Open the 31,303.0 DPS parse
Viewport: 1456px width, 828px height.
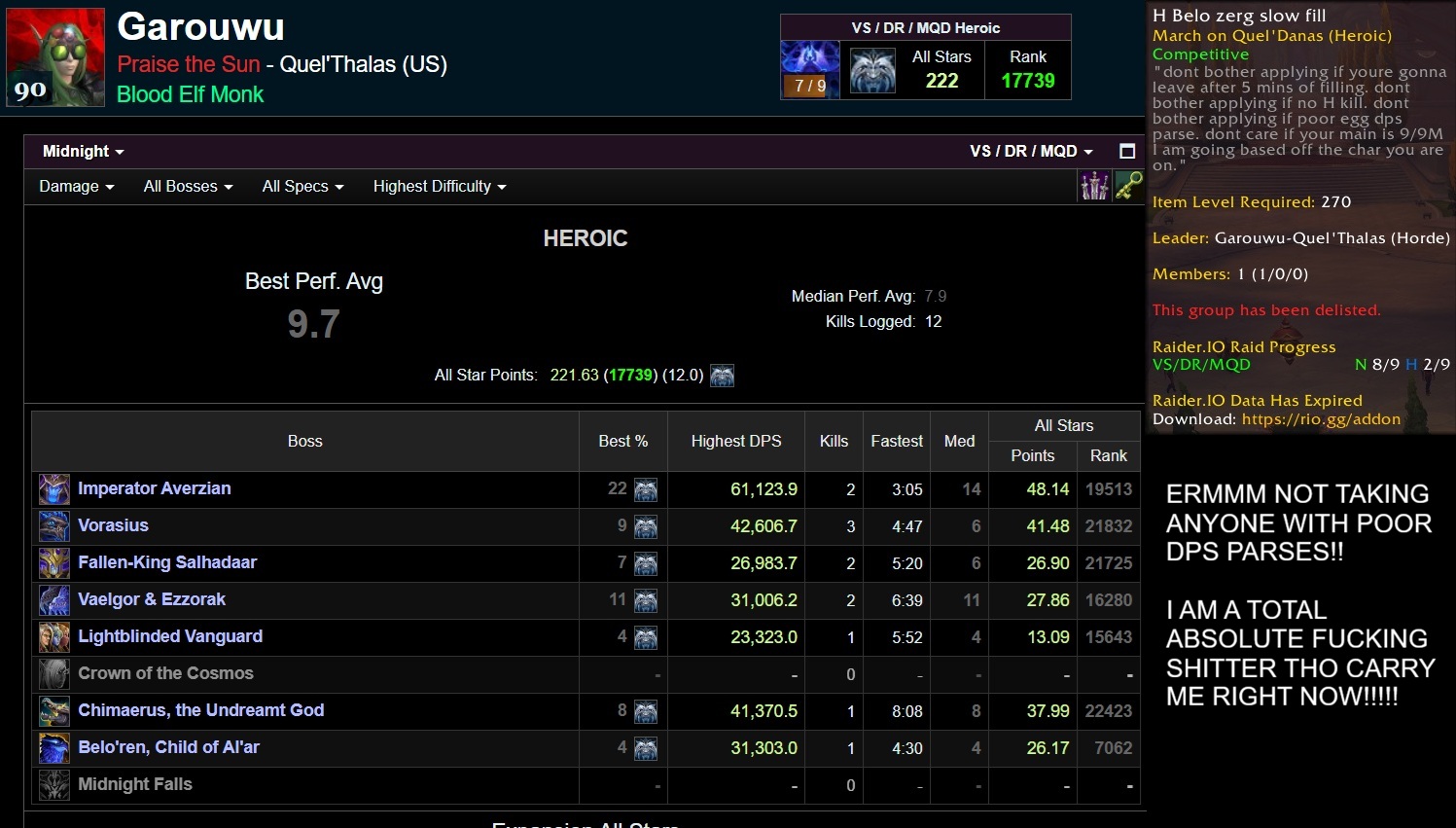pyautogui.click(x=764, y=748)
